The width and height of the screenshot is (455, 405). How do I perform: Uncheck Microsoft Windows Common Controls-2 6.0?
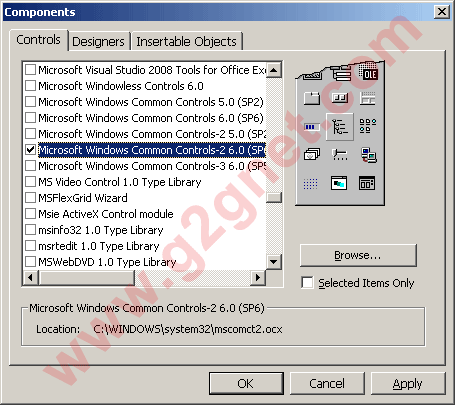(x=30, y=150)
